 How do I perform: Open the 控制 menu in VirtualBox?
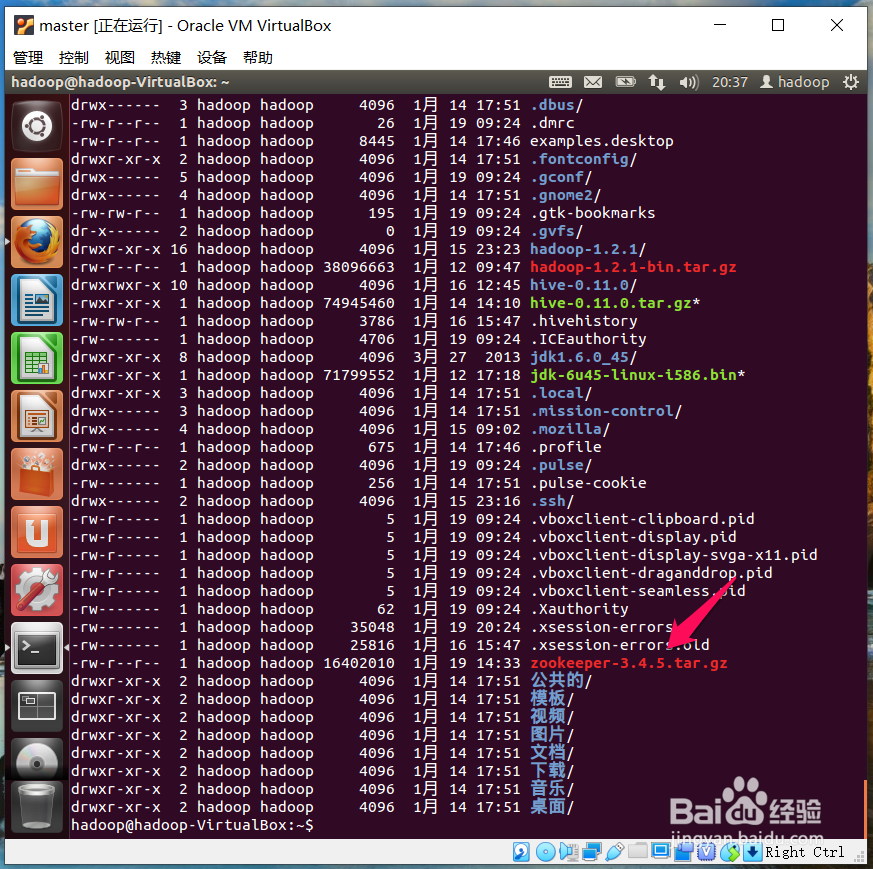pos(73,57)
